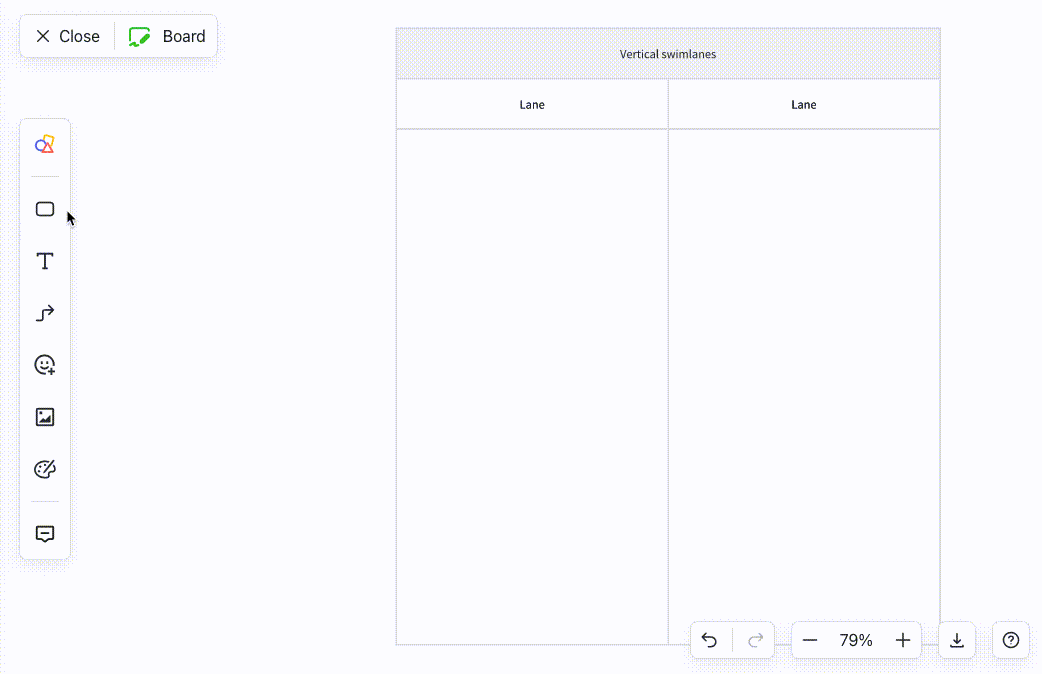
Task: Select the second Lane header cell
Action: (x=804, y=104)
